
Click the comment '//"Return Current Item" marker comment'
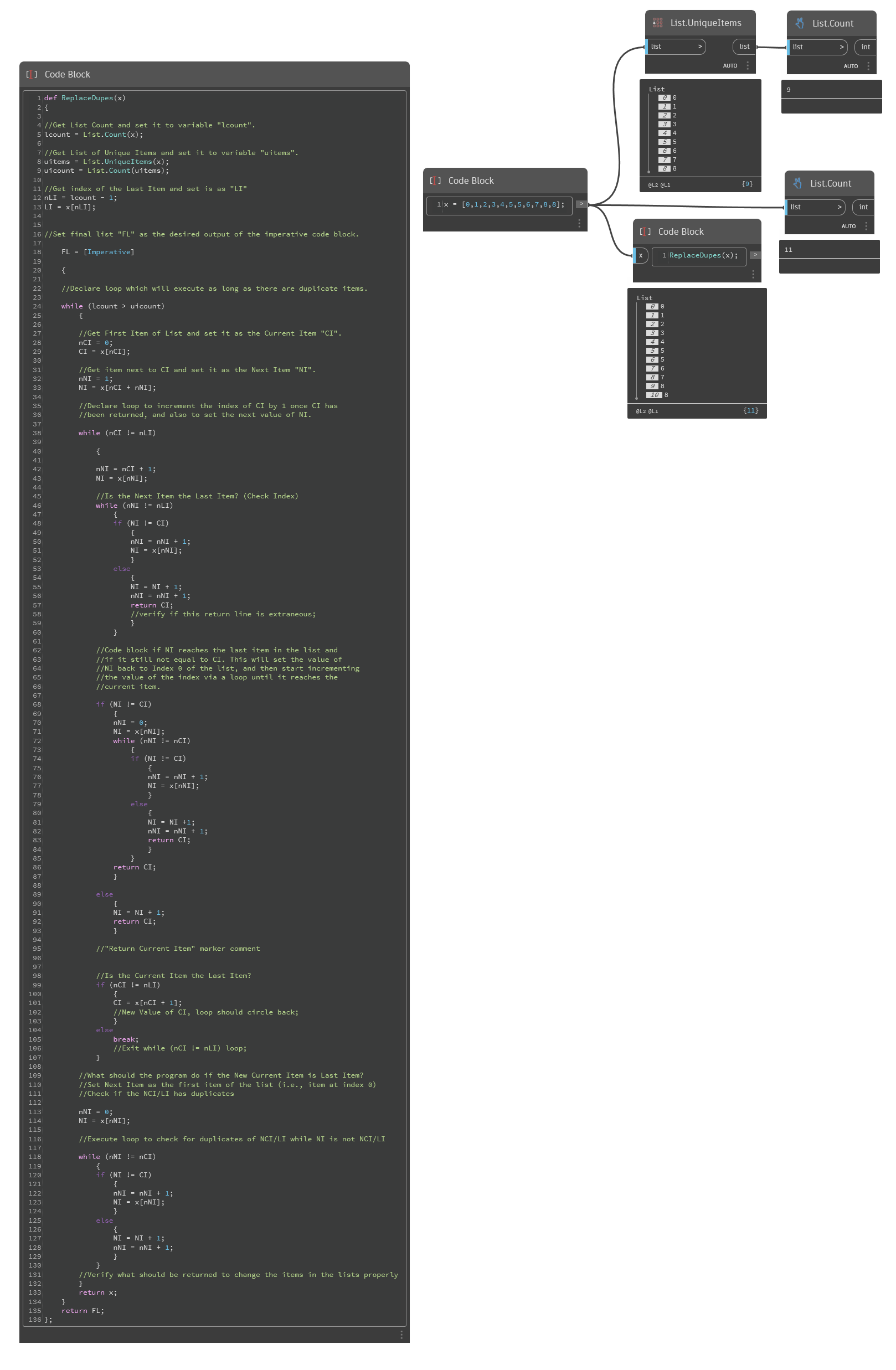pos(178,949)
